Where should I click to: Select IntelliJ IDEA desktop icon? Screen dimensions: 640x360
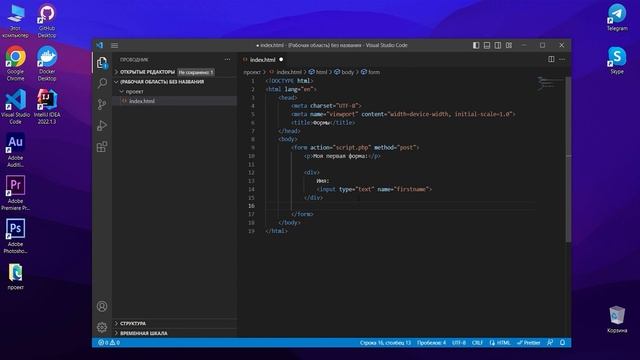pyautogui.click(x=47, y=107)
